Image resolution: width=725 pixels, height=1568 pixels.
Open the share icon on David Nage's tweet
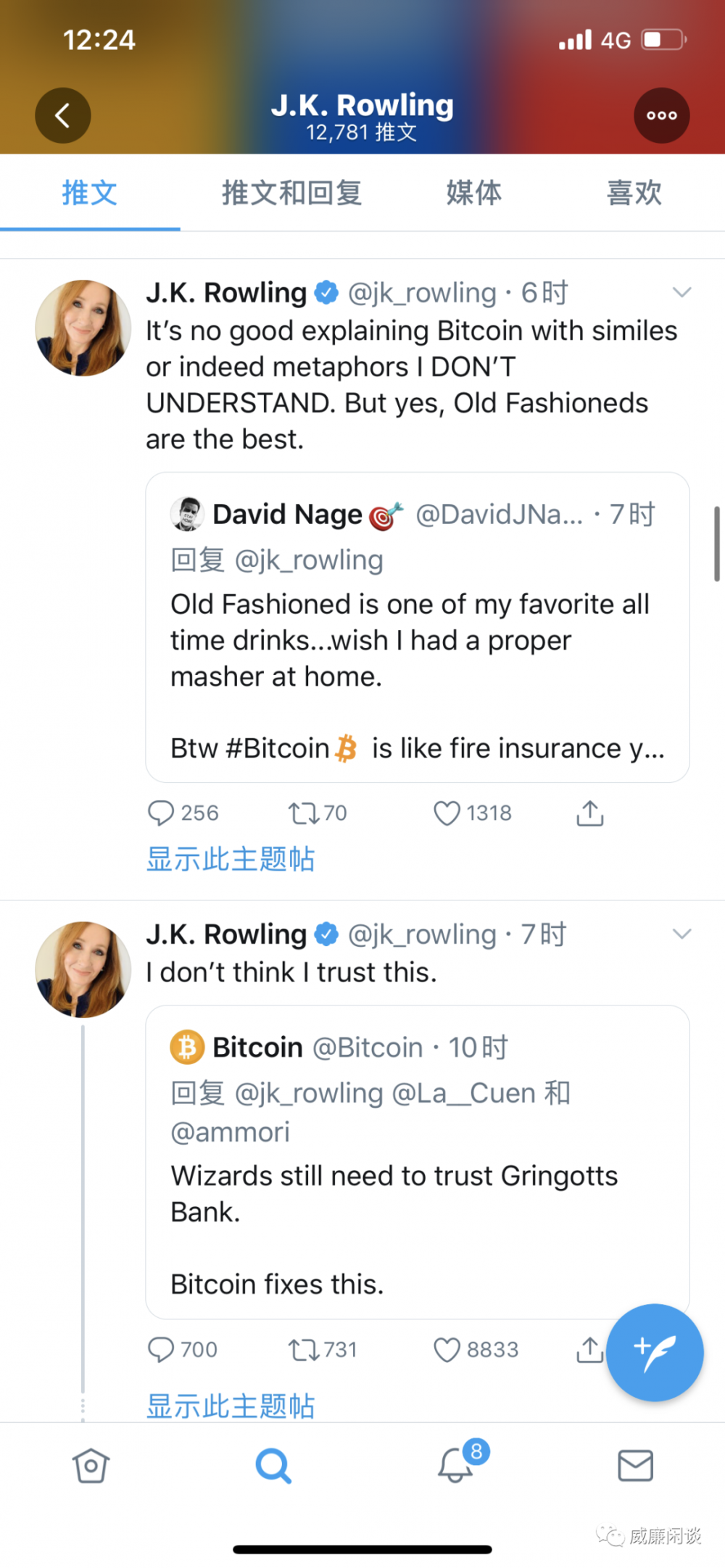pyautogui.click(x=589, y=813)
